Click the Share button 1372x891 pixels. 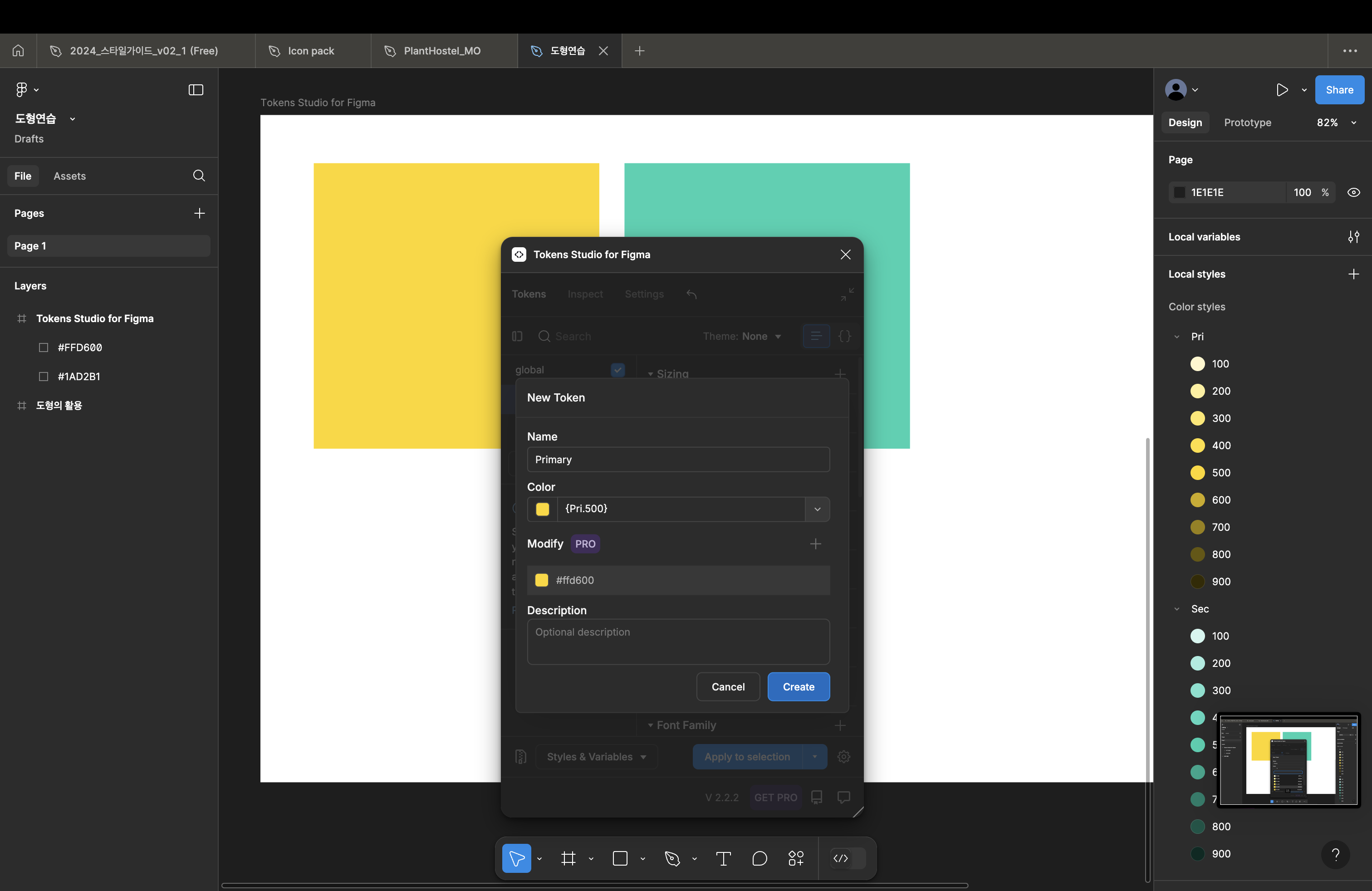1339,90
